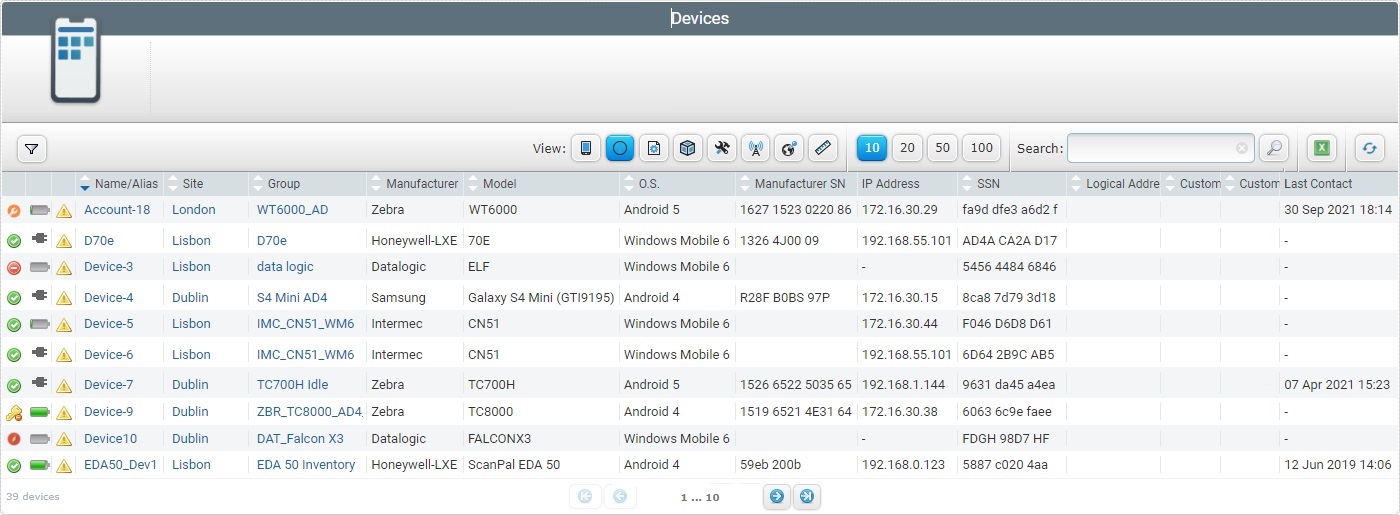Clear the search field with the x icon
Image resolution: width=1400 pixels, height=515 pixels.
1242,148
